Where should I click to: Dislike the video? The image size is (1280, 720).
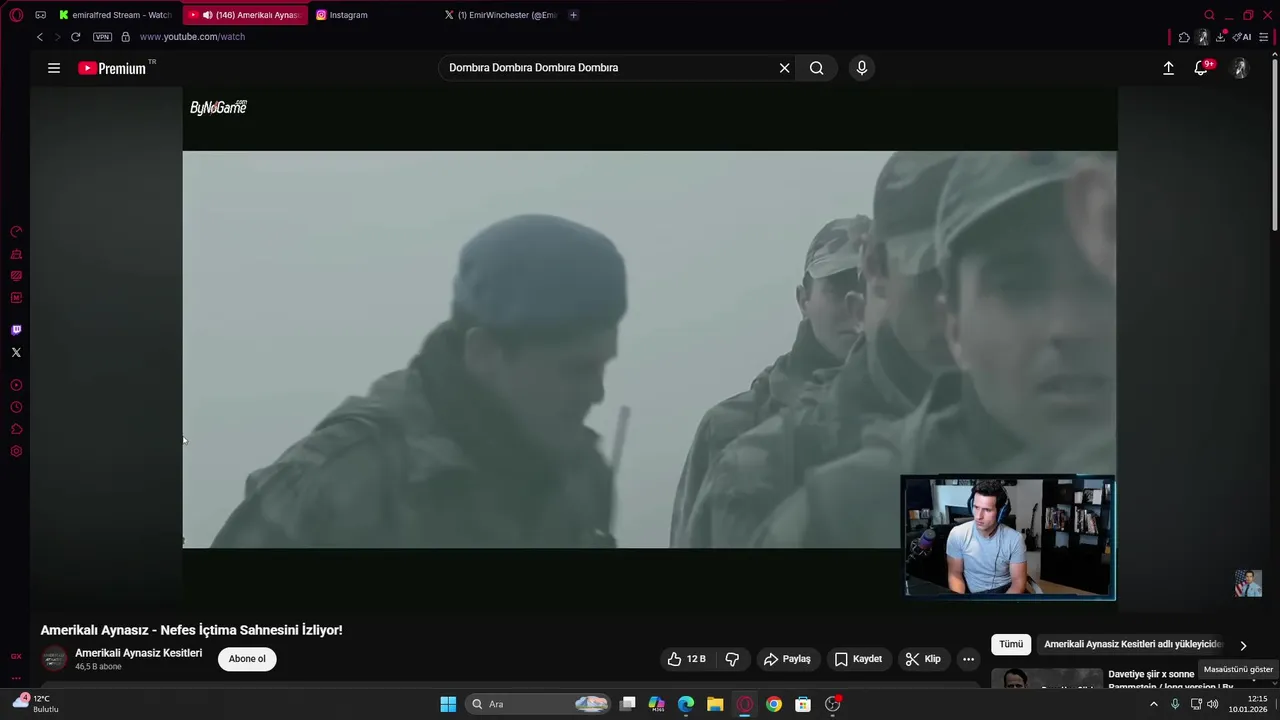732,659
